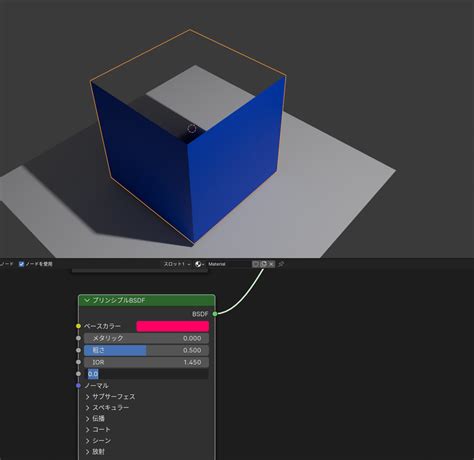This screenshot has width=474, height=460.
Task: Expand the シーン sheen panel
Action: (98, 441)
